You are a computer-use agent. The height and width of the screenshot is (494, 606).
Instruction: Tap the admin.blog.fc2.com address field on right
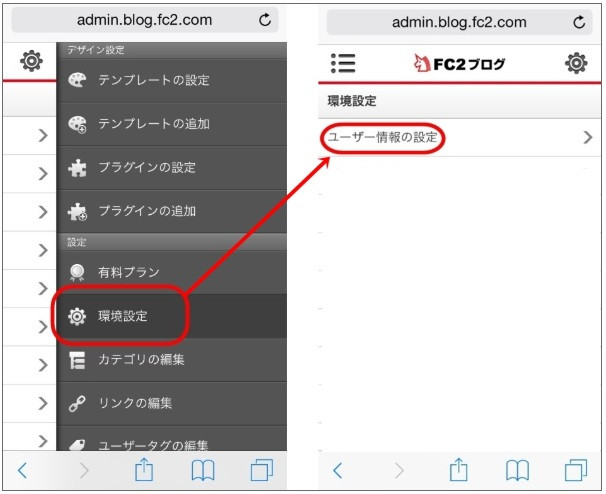pyautogui.click(x=458, y=22)
